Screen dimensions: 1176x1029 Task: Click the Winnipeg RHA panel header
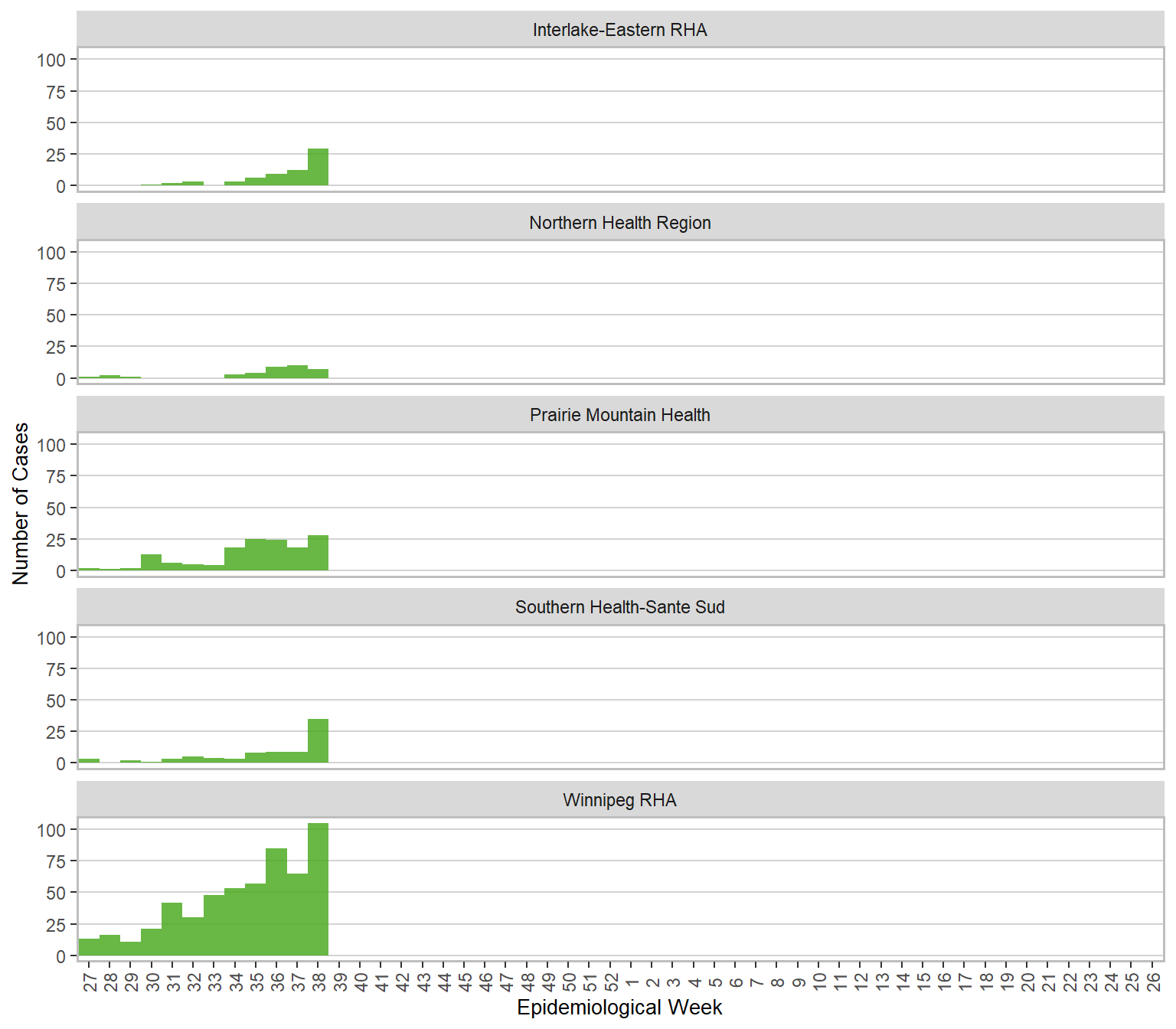619,800
